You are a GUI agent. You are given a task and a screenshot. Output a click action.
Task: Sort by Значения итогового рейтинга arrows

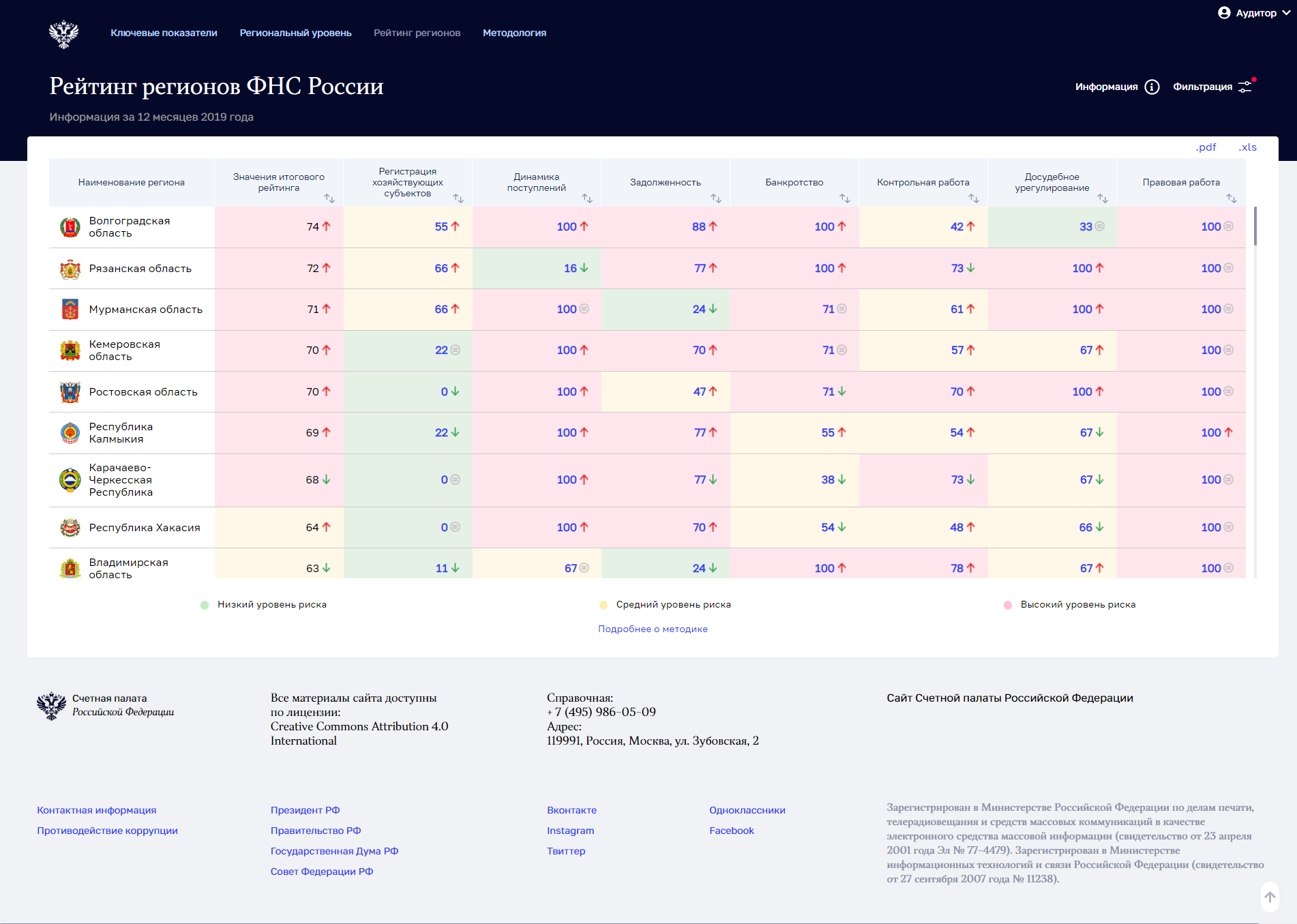[329, 198]
